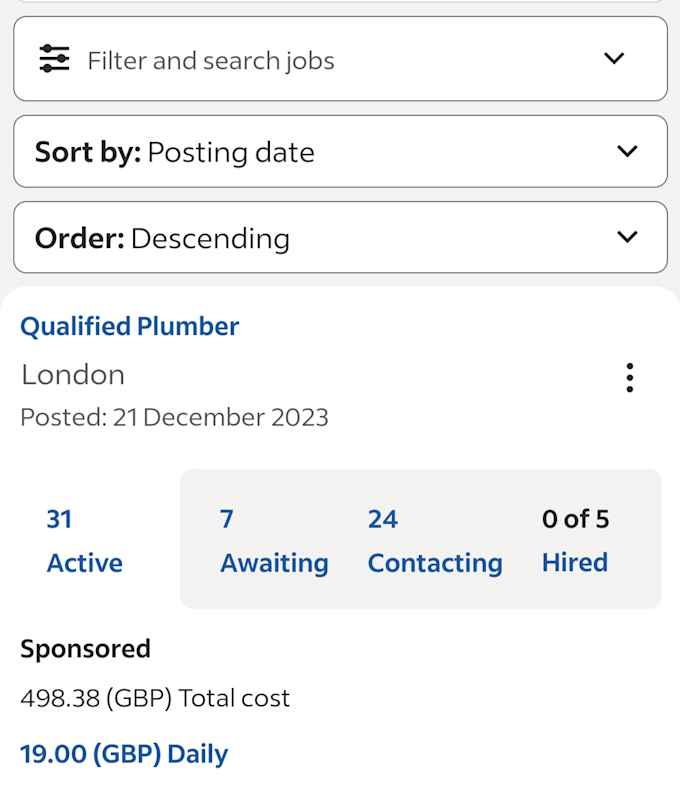Screen dimensions: 680x798
Task: Open the Order Descending dropdown
Action: click(341, 237)
